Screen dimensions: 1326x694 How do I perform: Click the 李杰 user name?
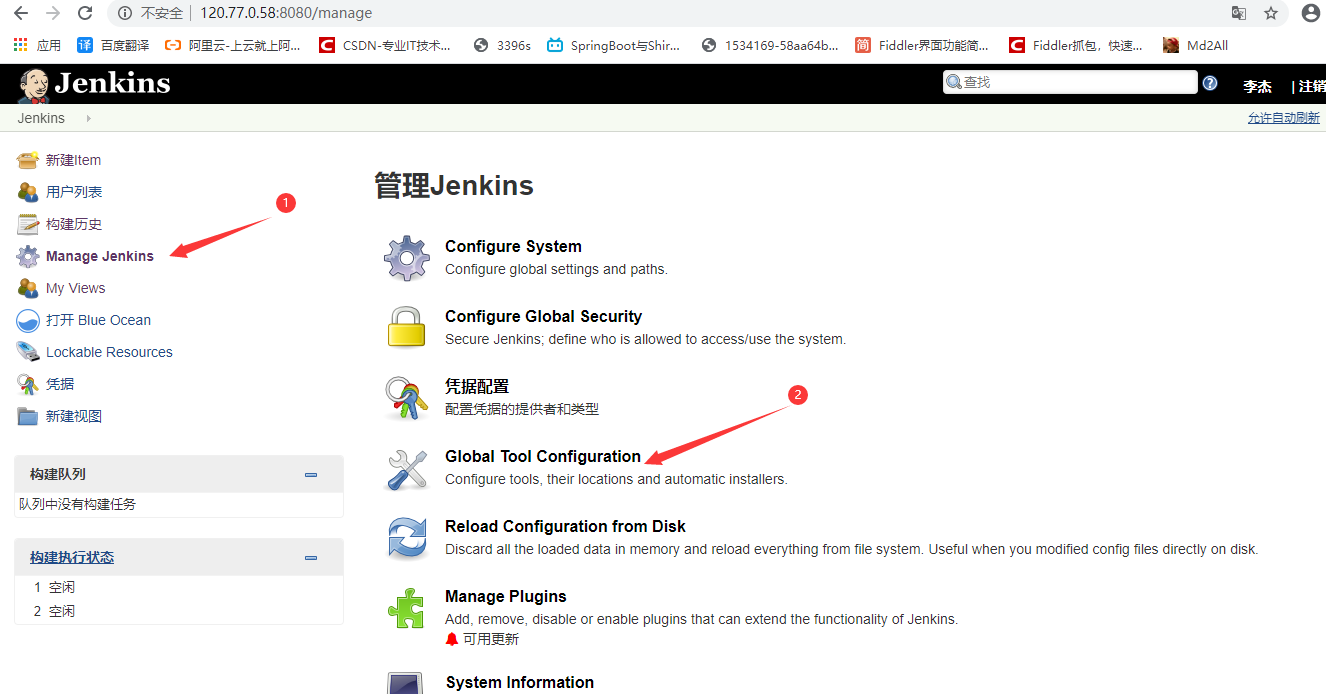[1257, 87]
